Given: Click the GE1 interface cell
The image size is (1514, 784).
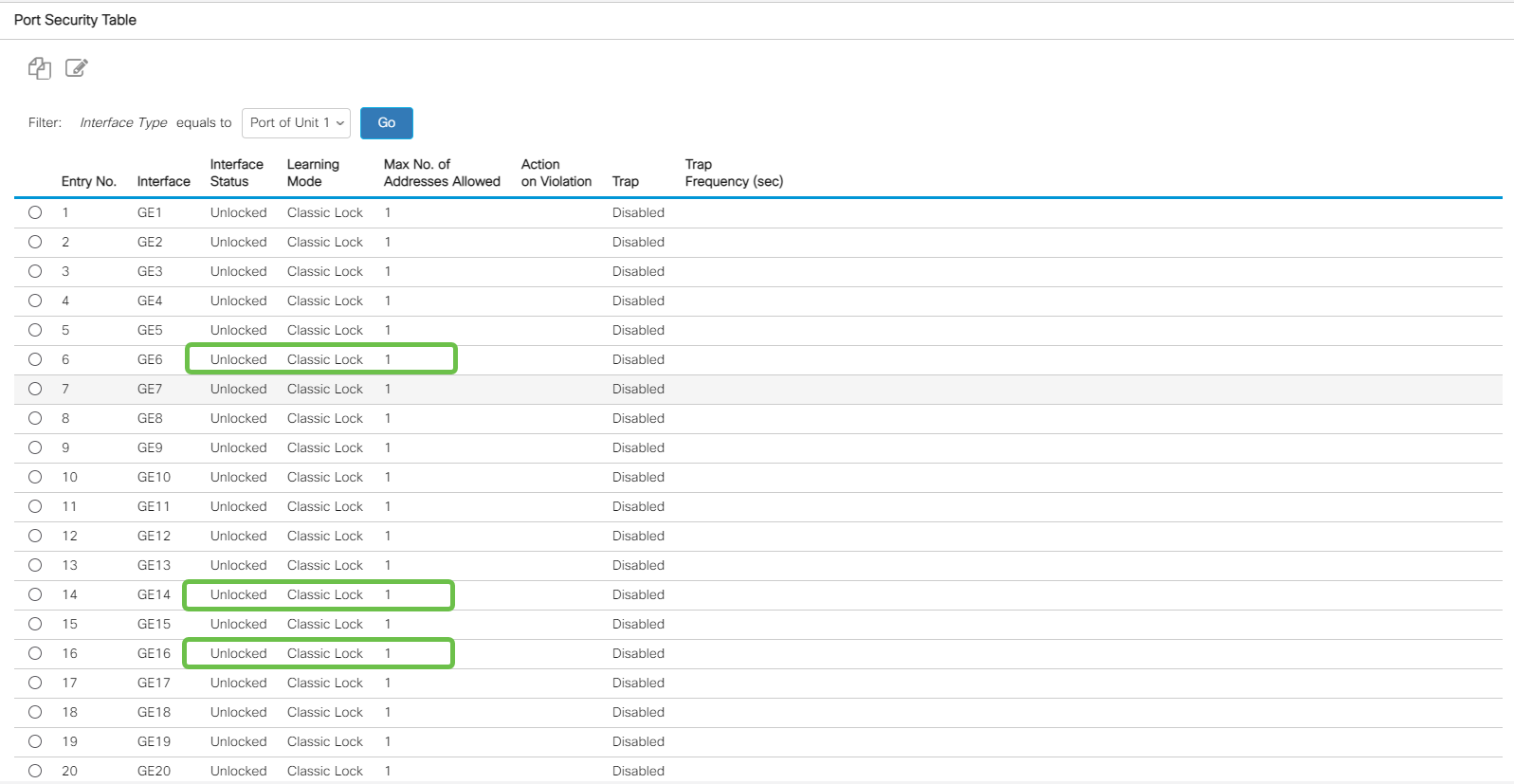Looking at the screenshot, I should point(150,212).
